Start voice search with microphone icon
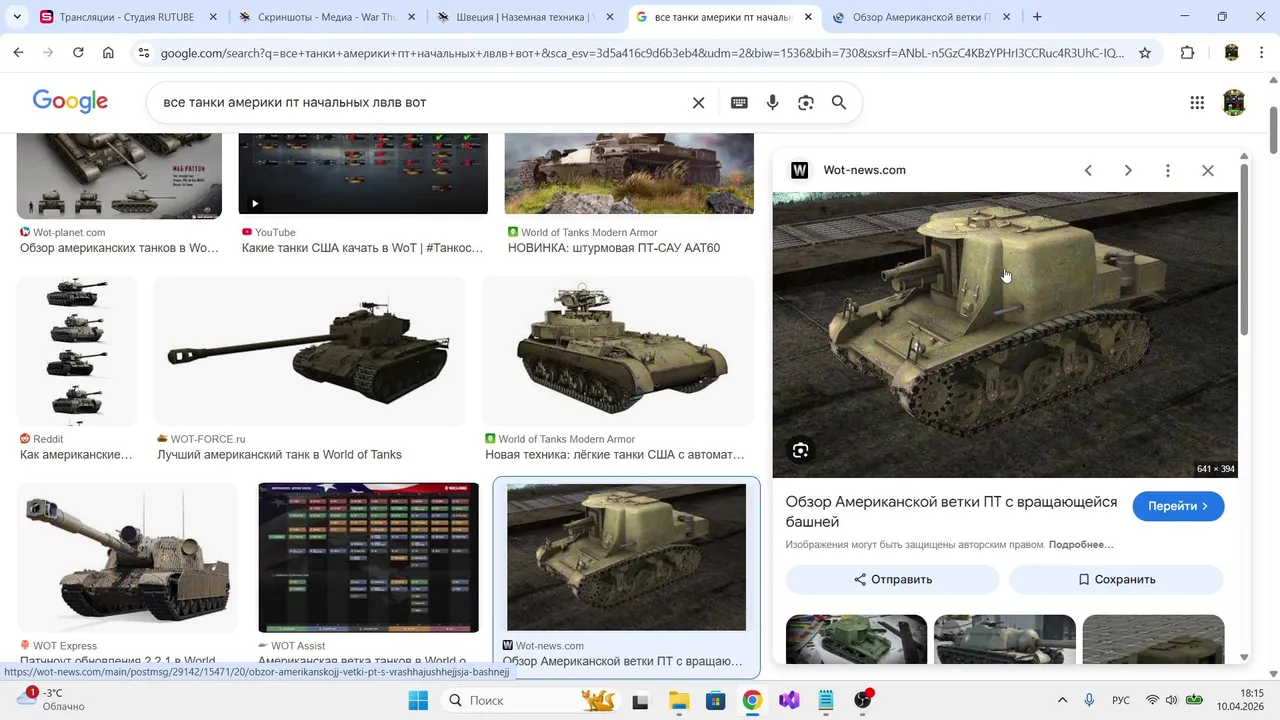The image size is (1280, 720). (772, 102)
